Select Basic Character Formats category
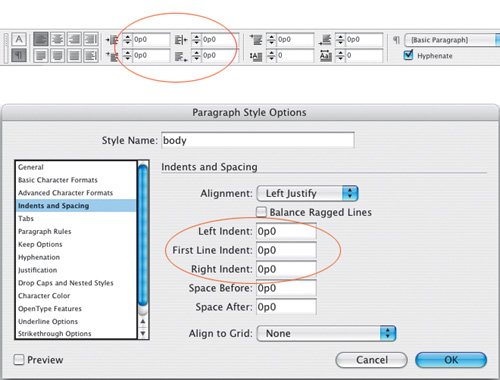The image size is (500, 380). [58, 180]
